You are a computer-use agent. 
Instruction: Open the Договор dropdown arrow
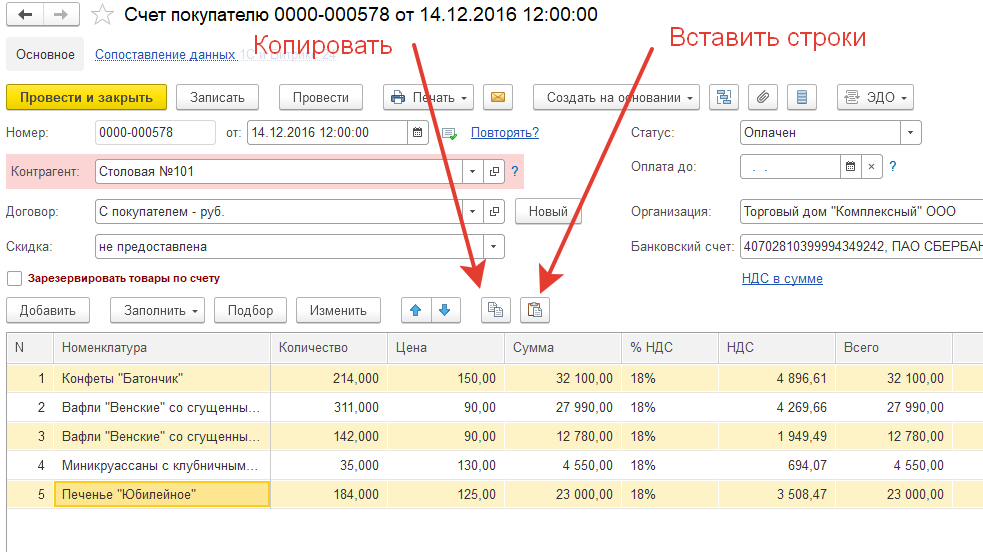[473, 212]
